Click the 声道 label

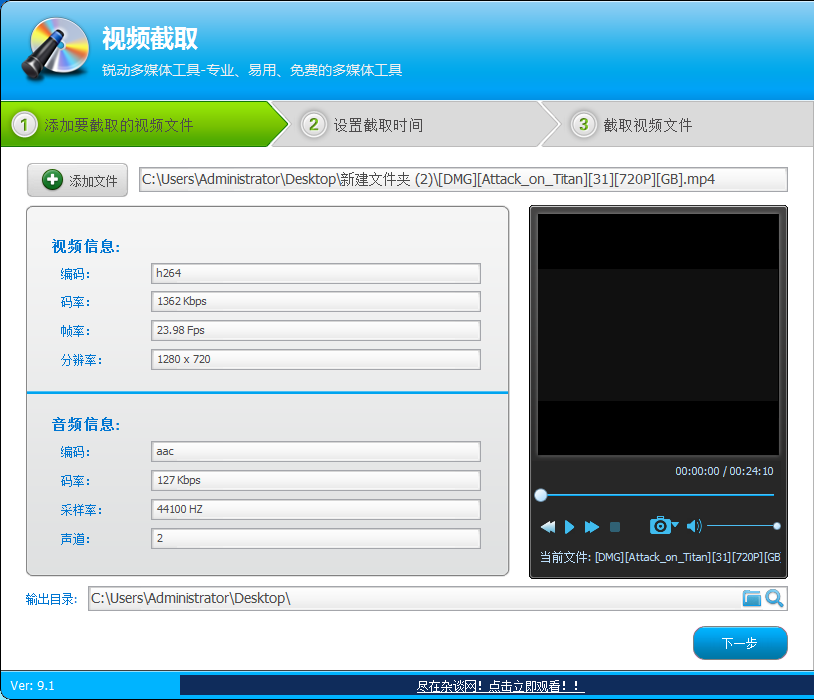(75, 539)
